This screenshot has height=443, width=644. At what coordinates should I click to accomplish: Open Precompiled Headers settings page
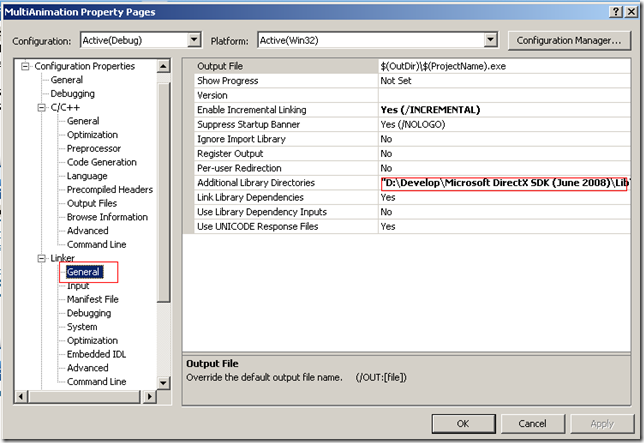[109, 189]
